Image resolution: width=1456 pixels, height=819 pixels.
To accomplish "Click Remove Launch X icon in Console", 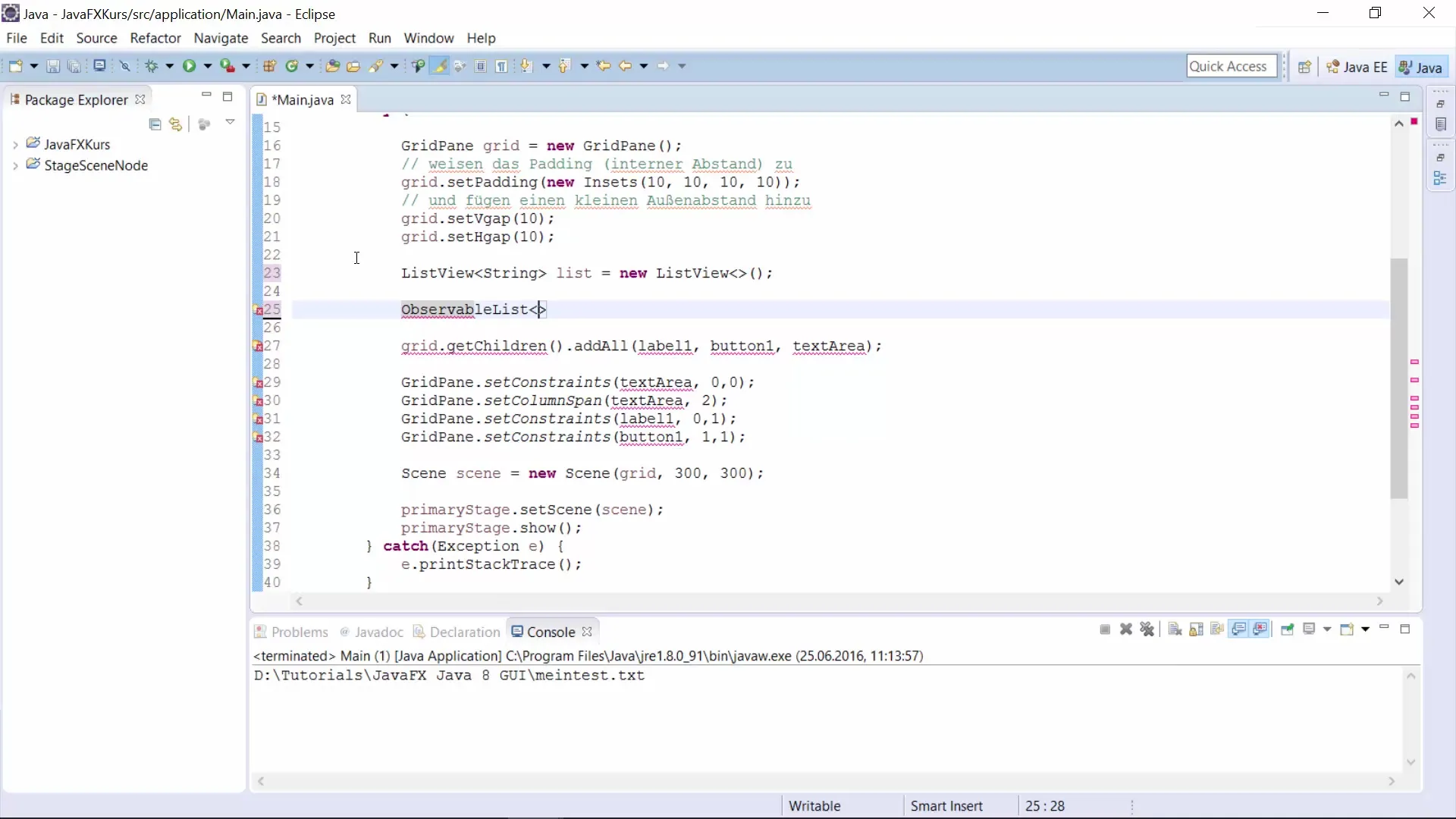I will tap(1126, 629).
